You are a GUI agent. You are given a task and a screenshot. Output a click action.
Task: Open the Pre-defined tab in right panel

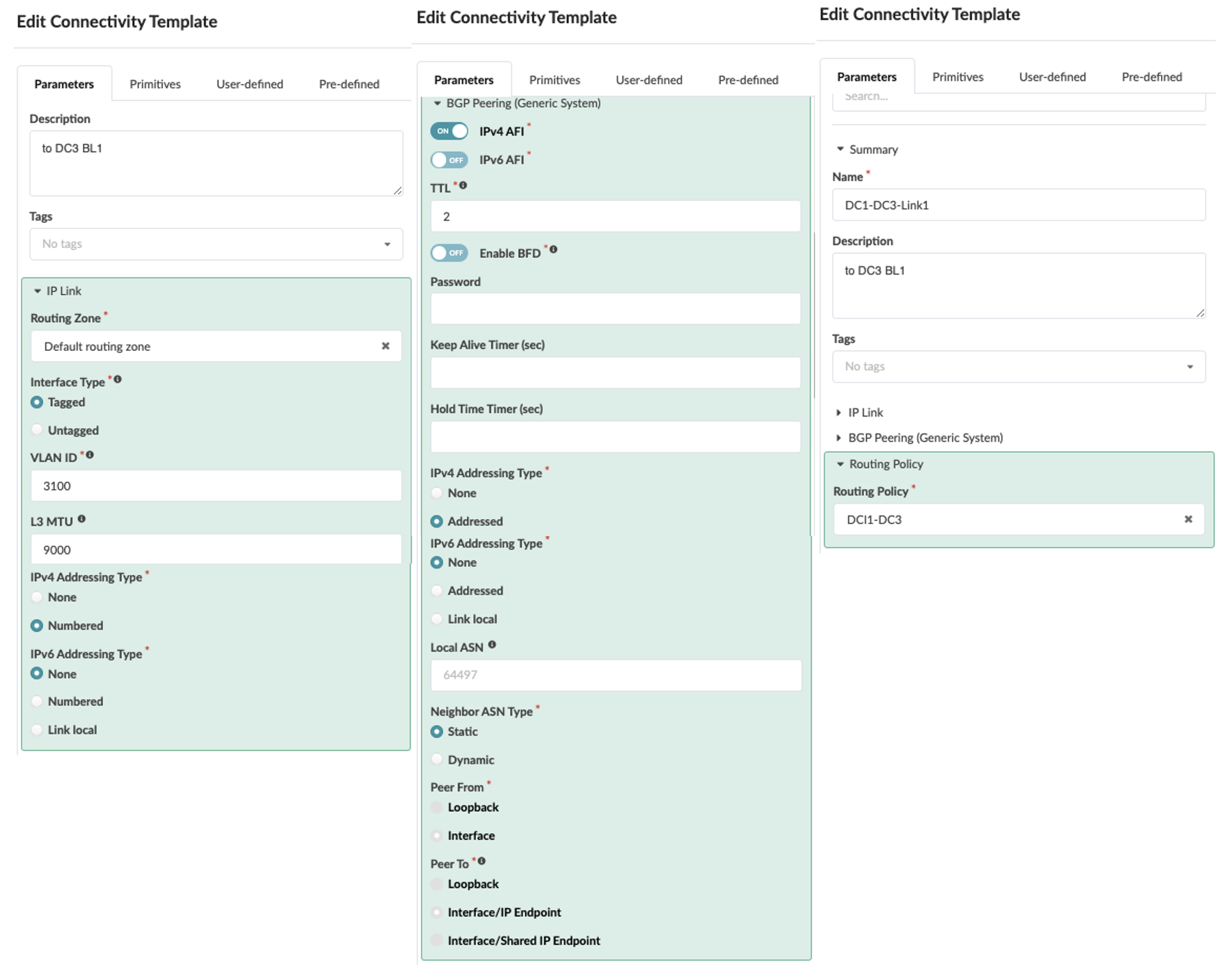1151,77
